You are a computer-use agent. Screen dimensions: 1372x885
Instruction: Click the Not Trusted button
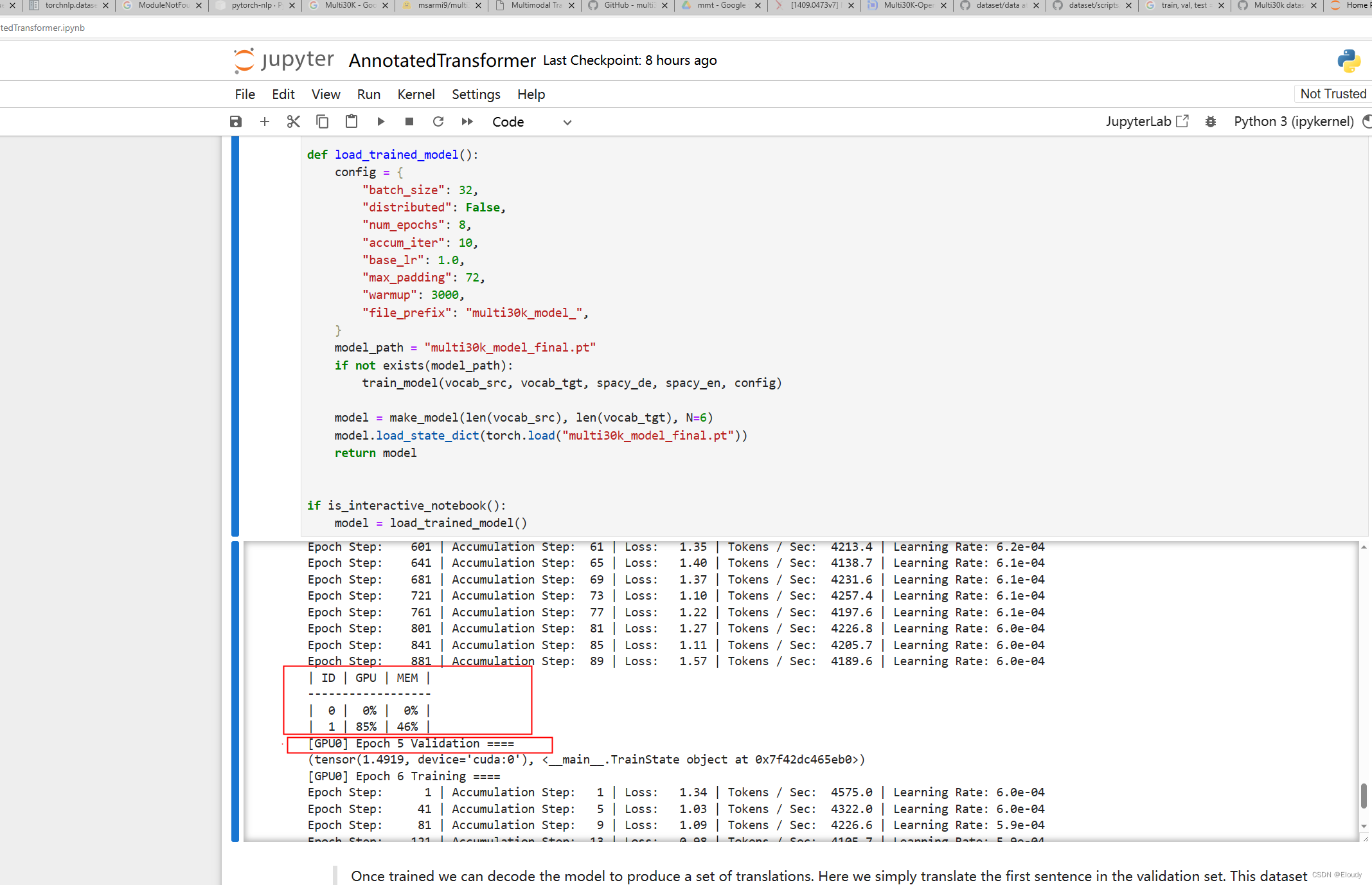pos(1333,94)
